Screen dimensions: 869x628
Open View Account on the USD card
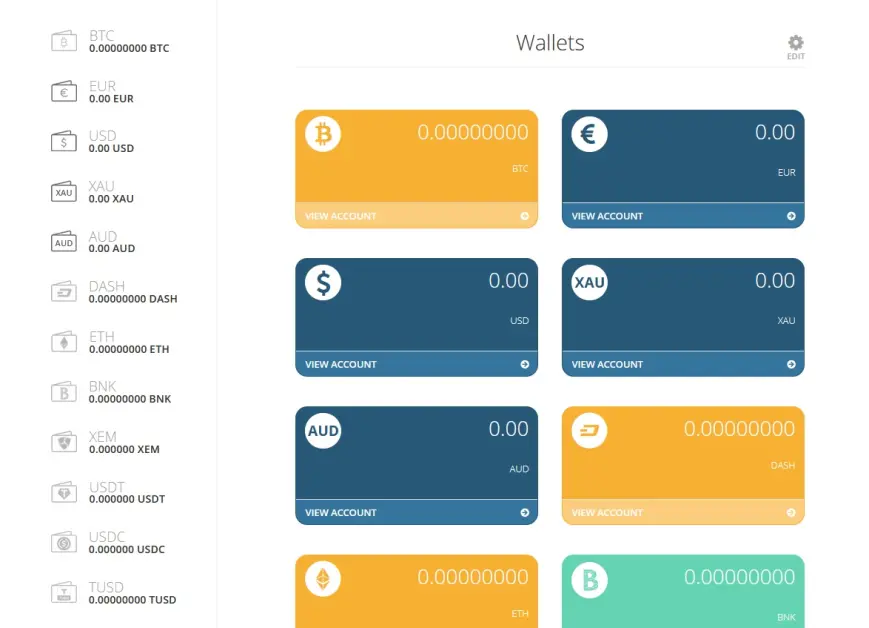click(x=416, y=364)
